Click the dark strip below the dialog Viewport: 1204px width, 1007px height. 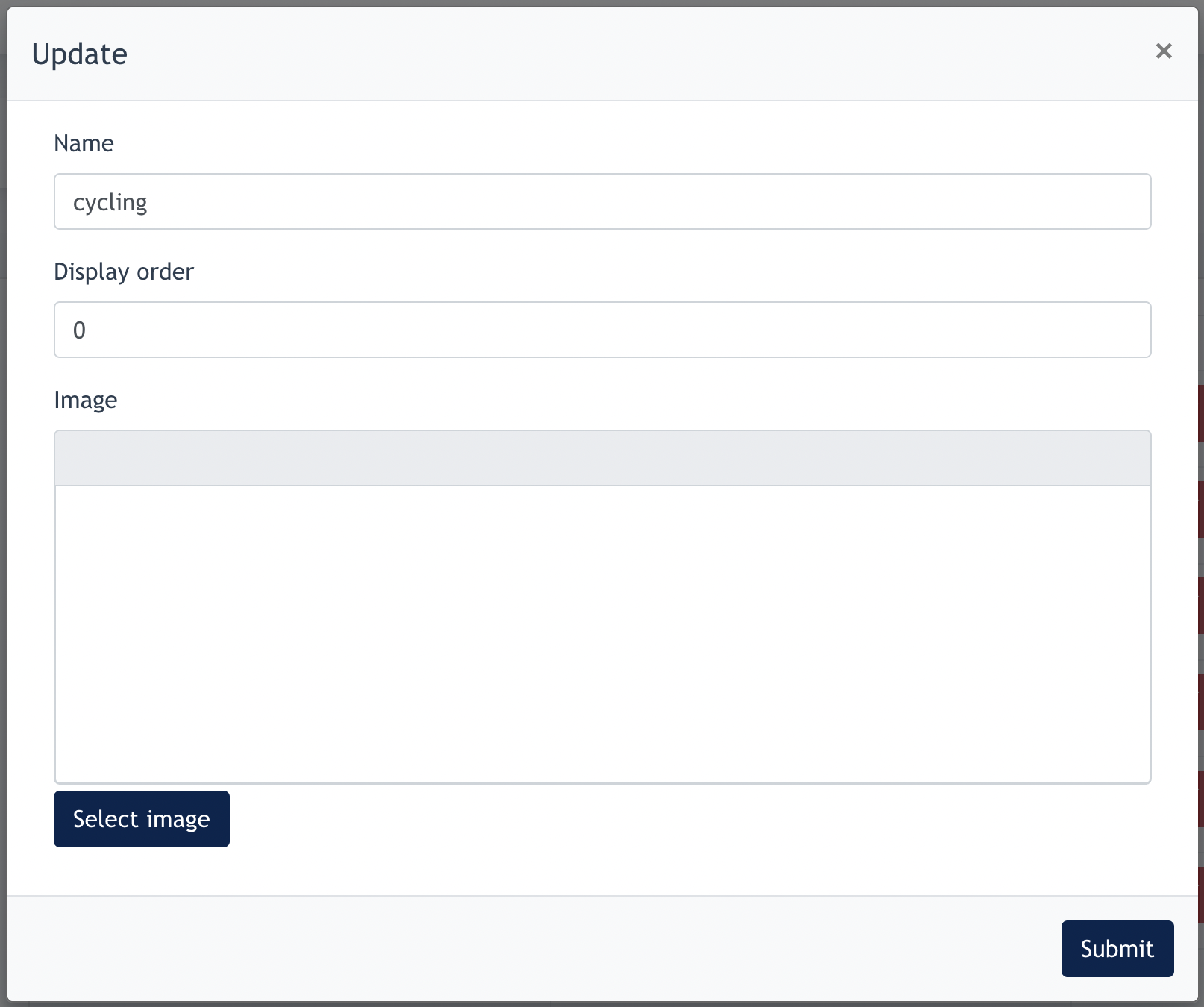coord(602,1004)
